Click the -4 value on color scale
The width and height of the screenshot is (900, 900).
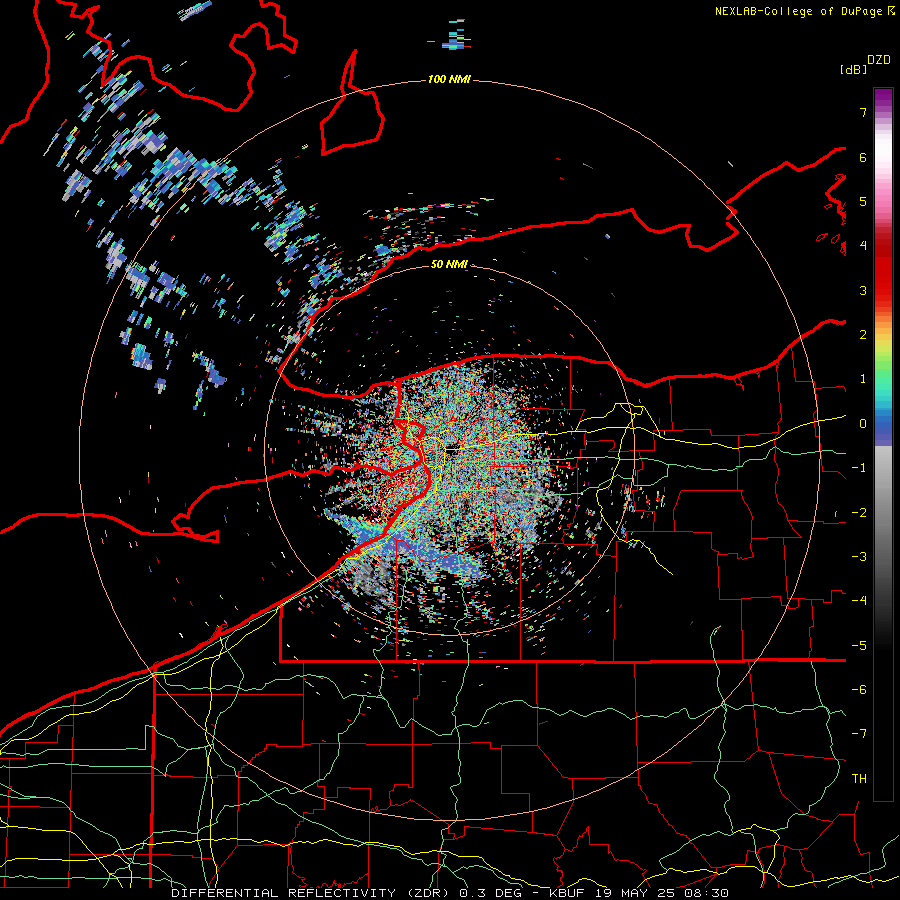click(x=859, y=601)
